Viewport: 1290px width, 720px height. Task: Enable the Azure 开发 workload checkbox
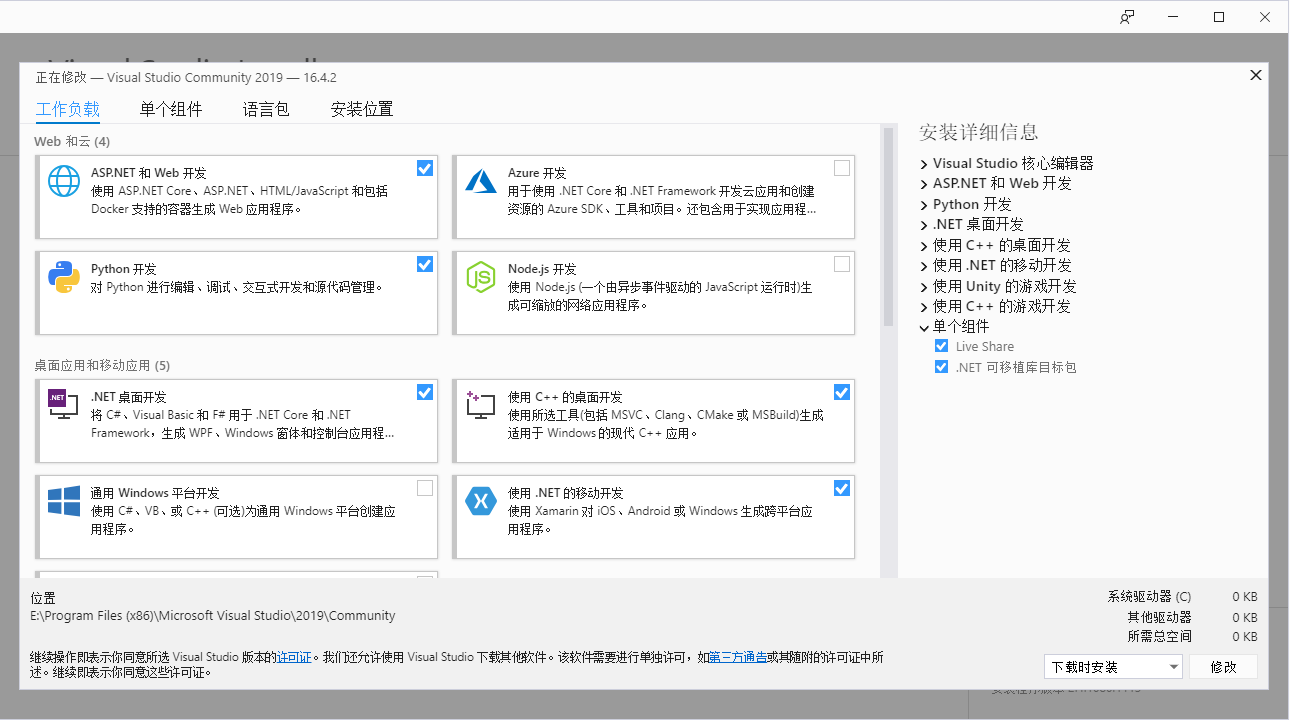tap(841, 168)
